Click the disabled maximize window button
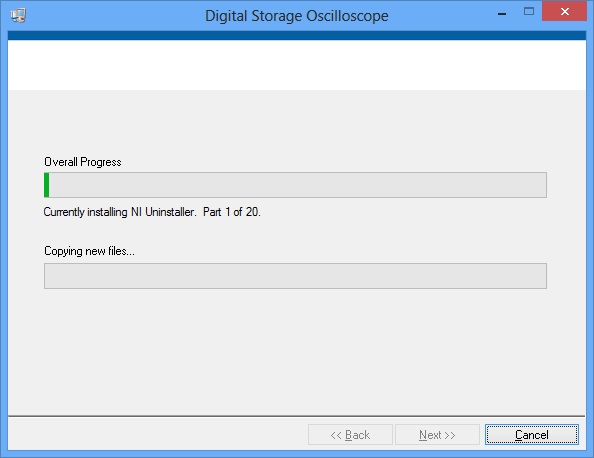Viewport: 594px width, 458px height. pyautogui.click(x=529, y=11)
